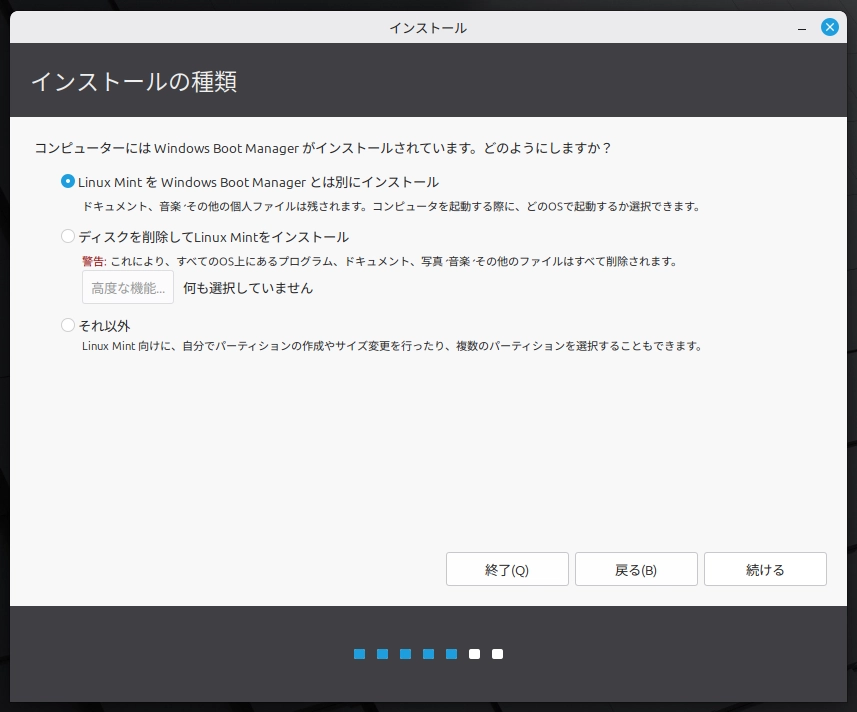Select the install alongside Windows Boot Manager radio button
This screenshot has width=857, height=712.
(x=68, y=182)
